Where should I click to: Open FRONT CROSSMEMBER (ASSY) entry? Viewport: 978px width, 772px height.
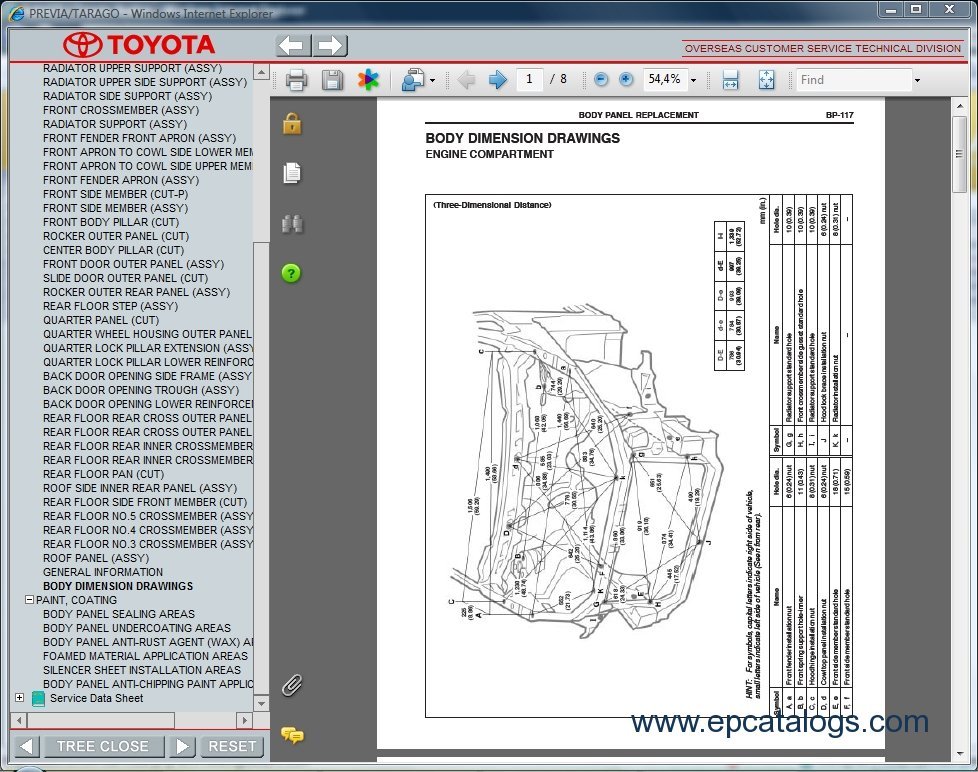[121, 110]
